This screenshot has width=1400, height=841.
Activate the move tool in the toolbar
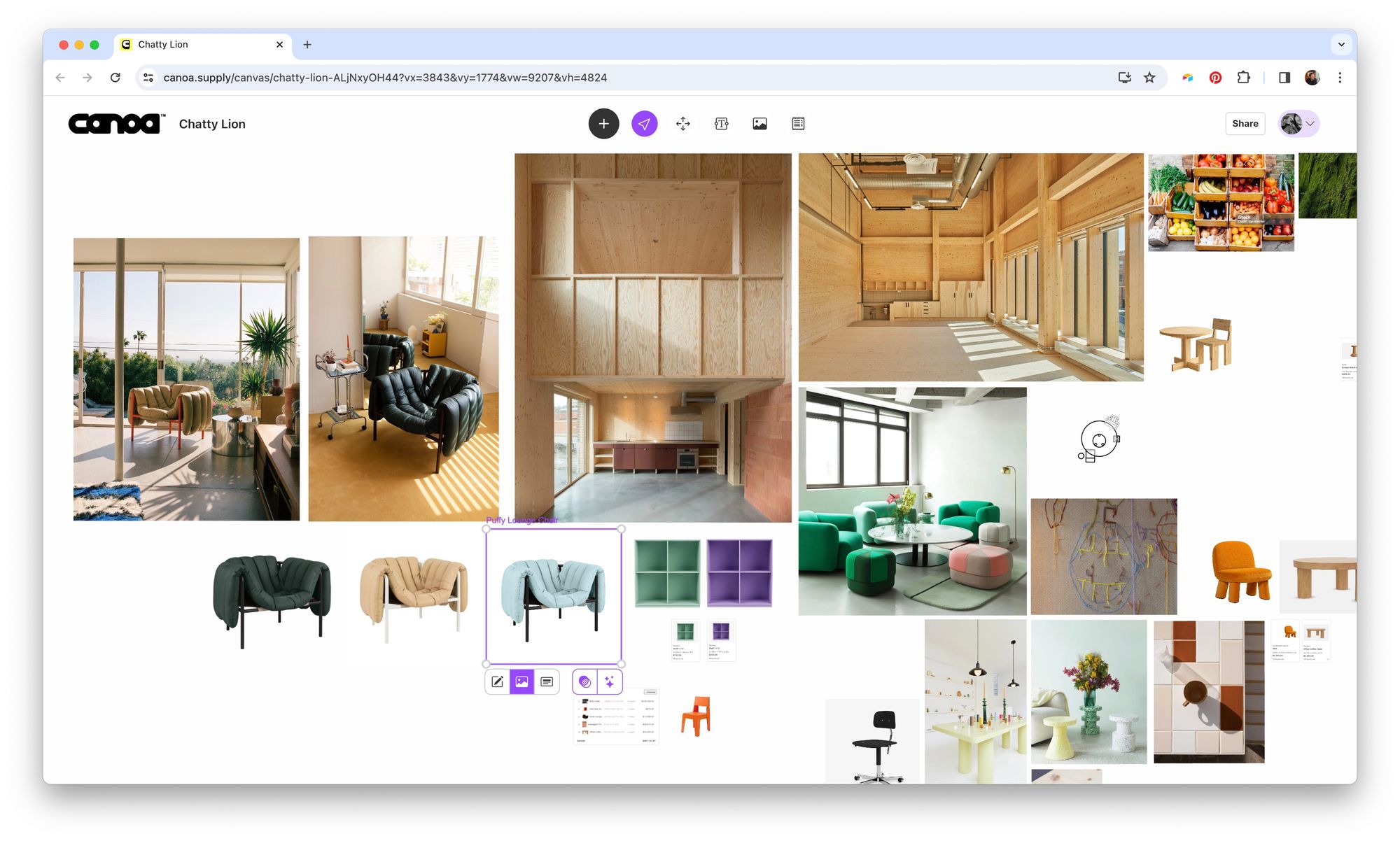[x=683, y=124]
